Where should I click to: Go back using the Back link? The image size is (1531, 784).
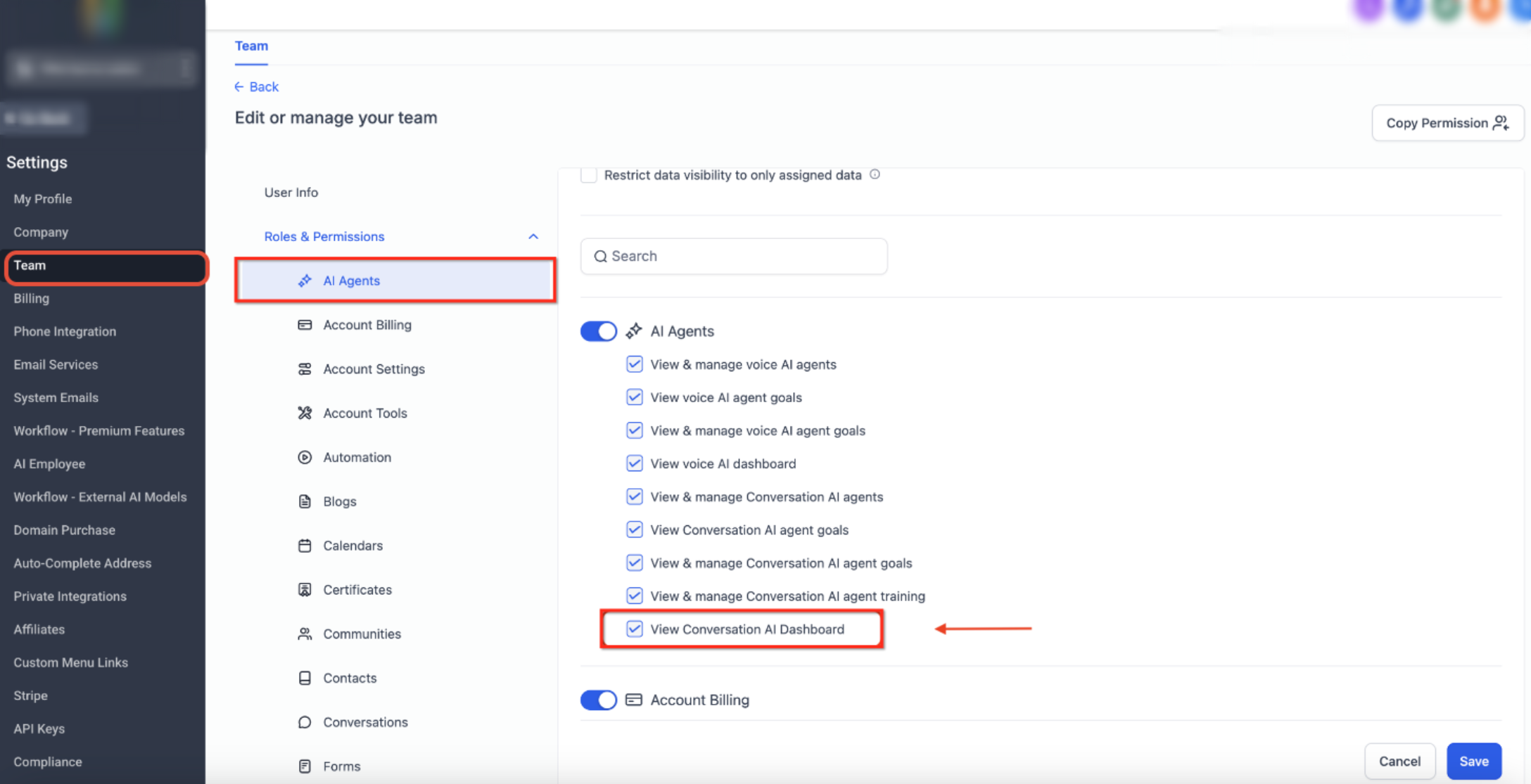pos(256,86)
